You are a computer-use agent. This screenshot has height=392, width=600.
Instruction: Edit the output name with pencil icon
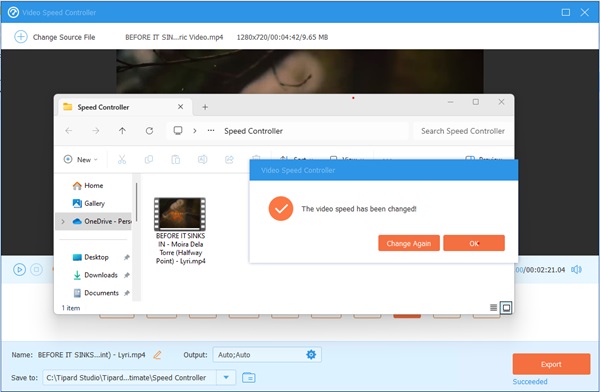[157, 355]
